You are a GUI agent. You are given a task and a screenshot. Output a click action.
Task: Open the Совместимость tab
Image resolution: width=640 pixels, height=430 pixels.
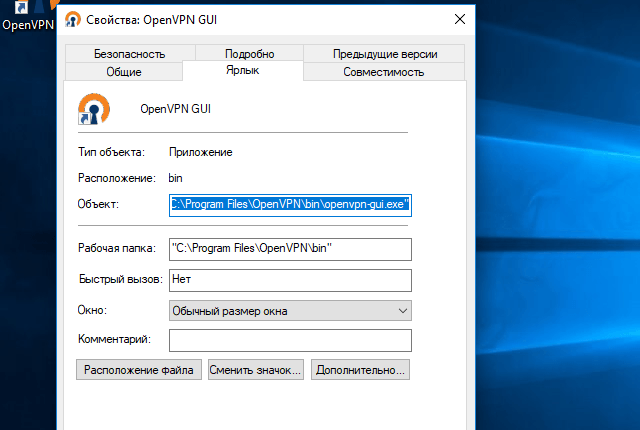click(x=384, y=72)
